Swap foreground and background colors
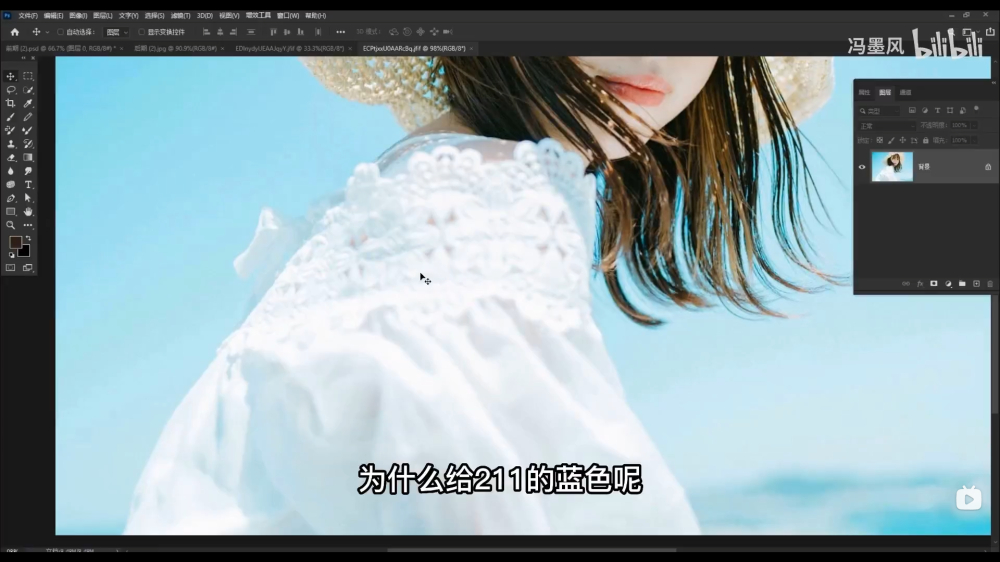 [x=28, y=239]
